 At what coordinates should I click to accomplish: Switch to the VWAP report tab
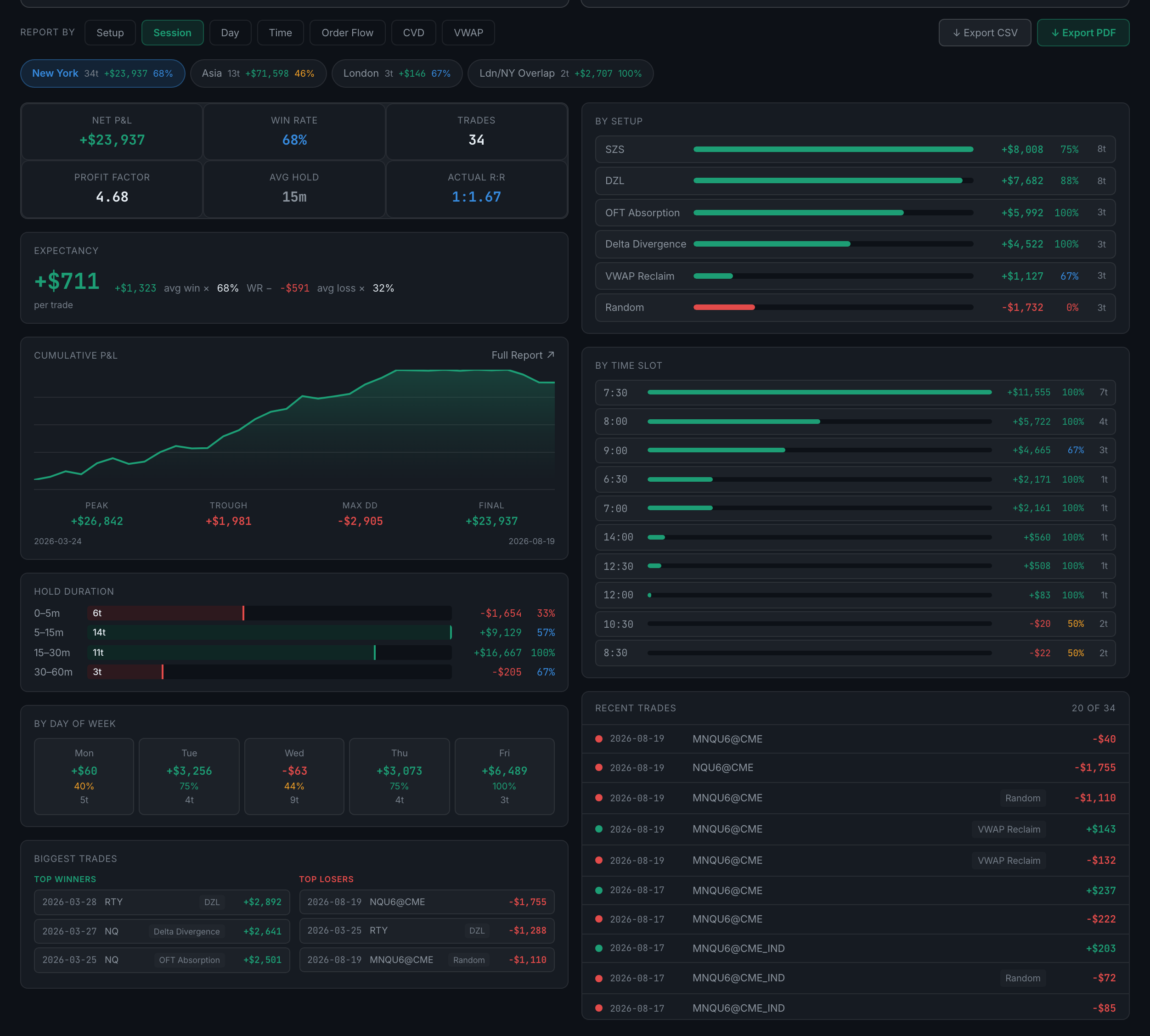pos(468,33)
